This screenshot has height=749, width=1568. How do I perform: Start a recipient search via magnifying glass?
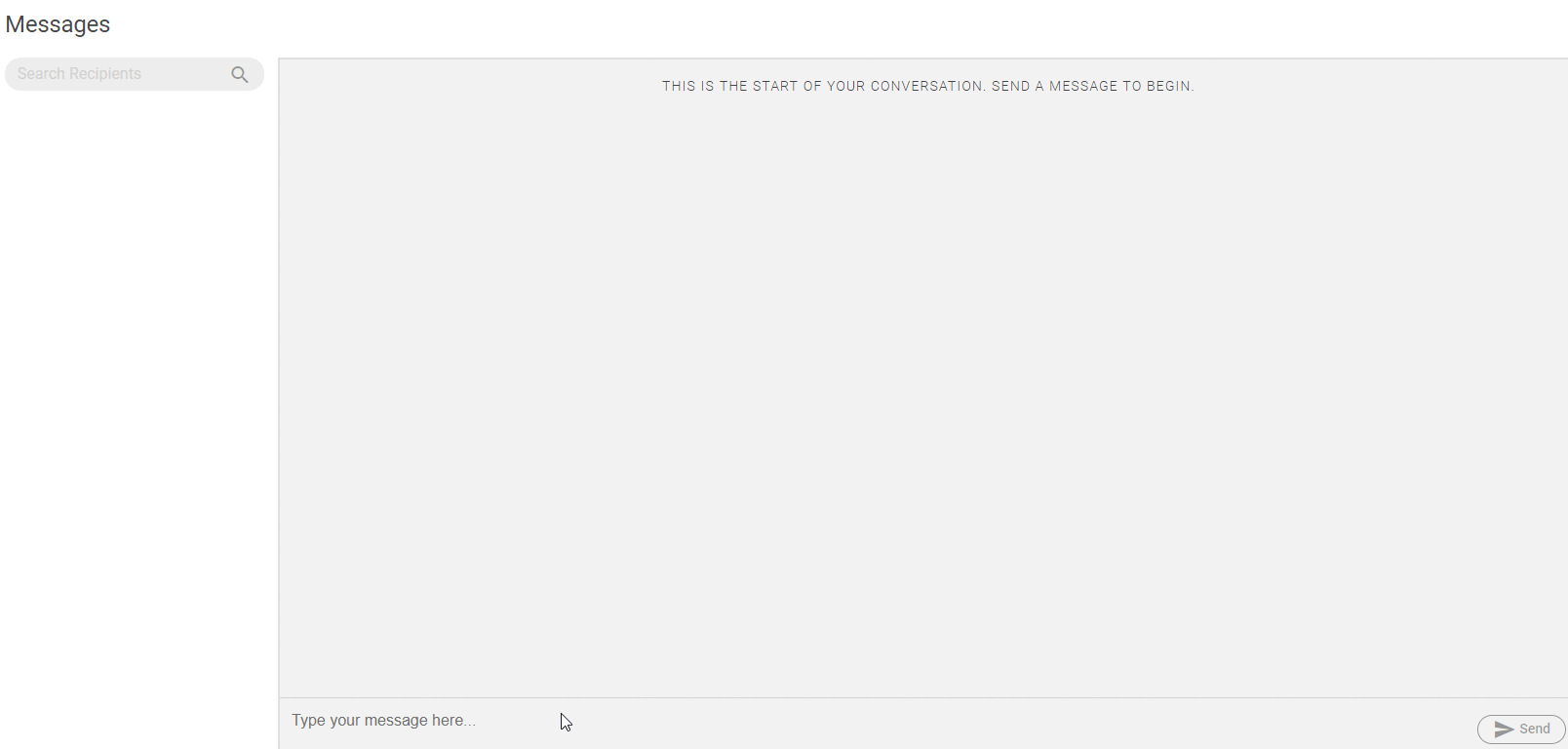(240, 74)
